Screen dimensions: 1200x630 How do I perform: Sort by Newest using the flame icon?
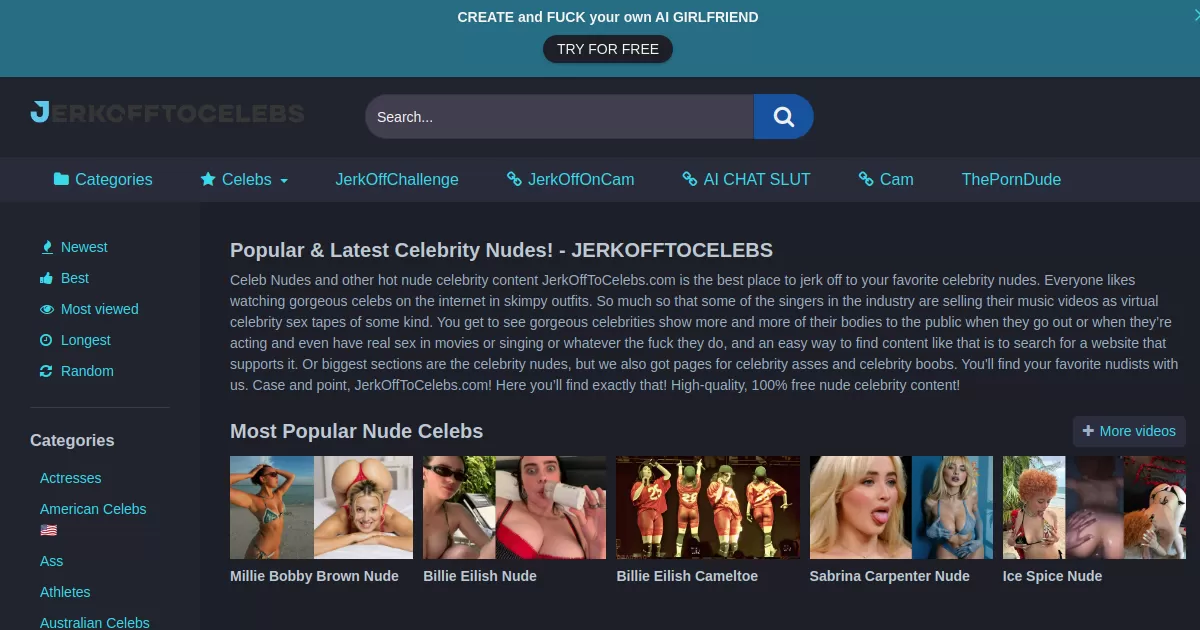point(74,247)
